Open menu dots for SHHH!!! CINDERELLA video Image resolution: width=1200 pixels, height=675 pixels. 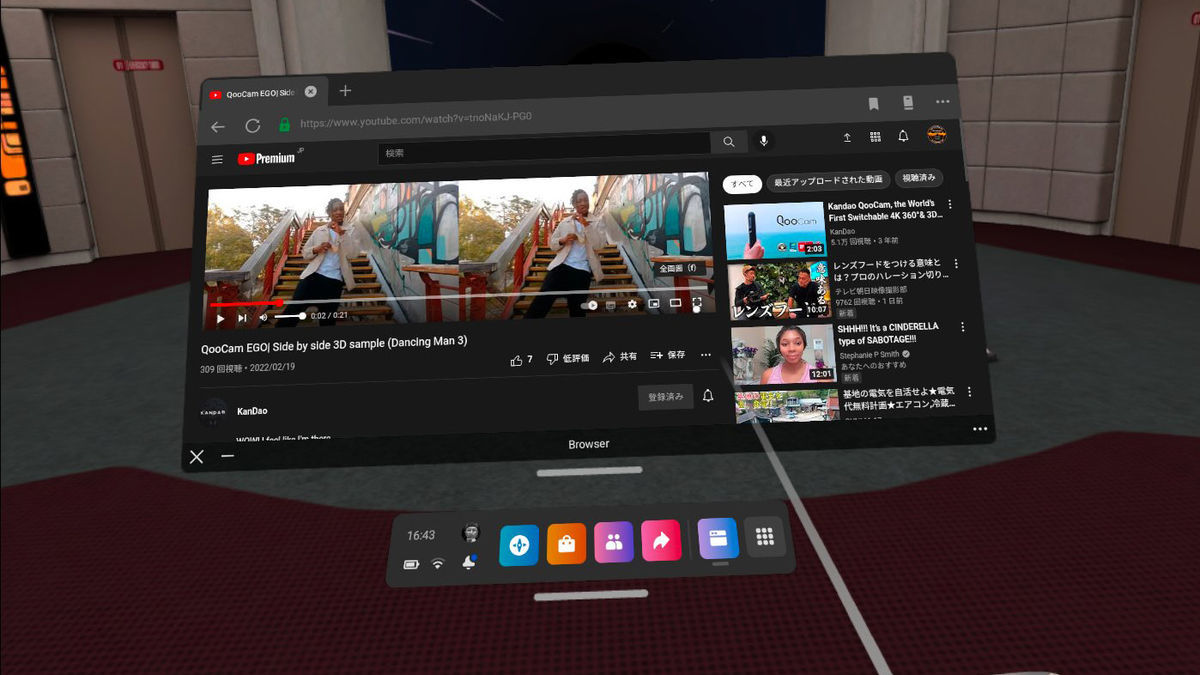click(x=962, y=328)
